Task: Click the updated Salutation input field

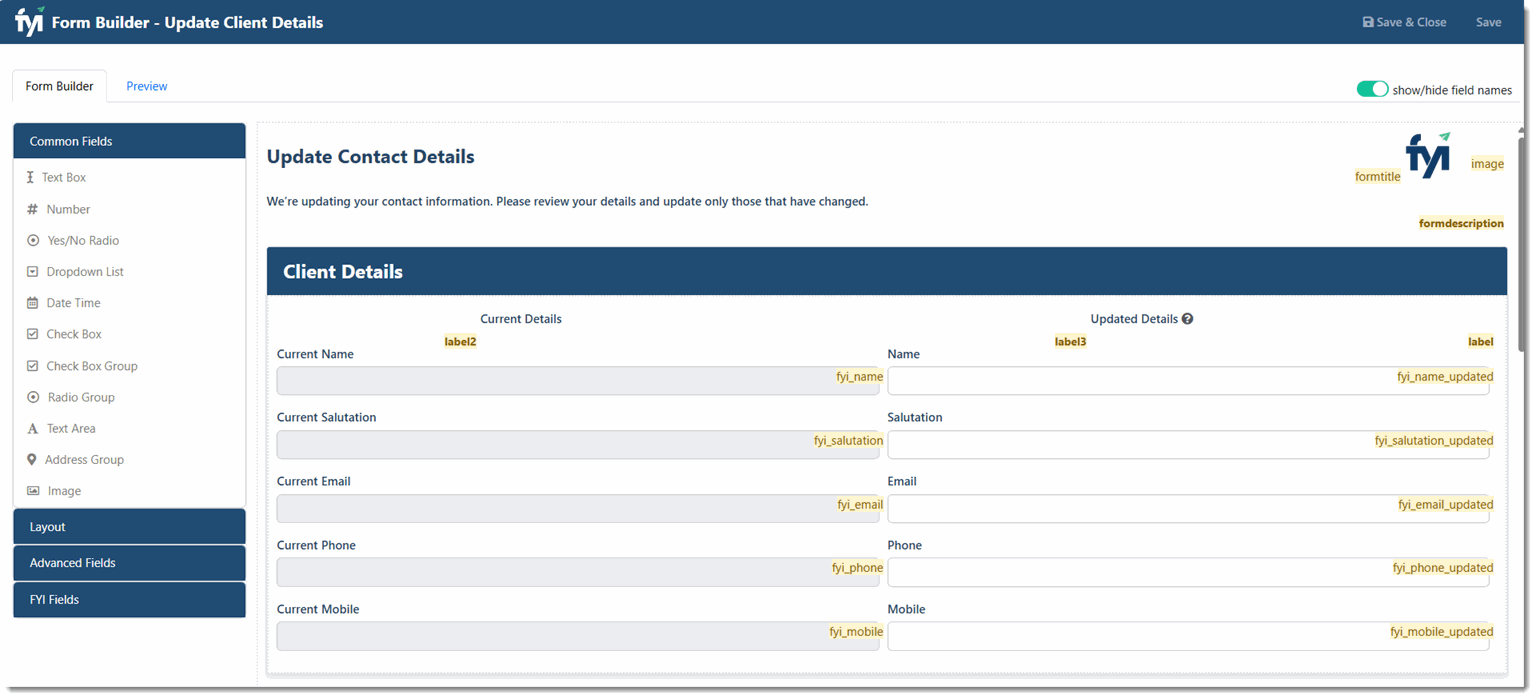Action: 1188,445
